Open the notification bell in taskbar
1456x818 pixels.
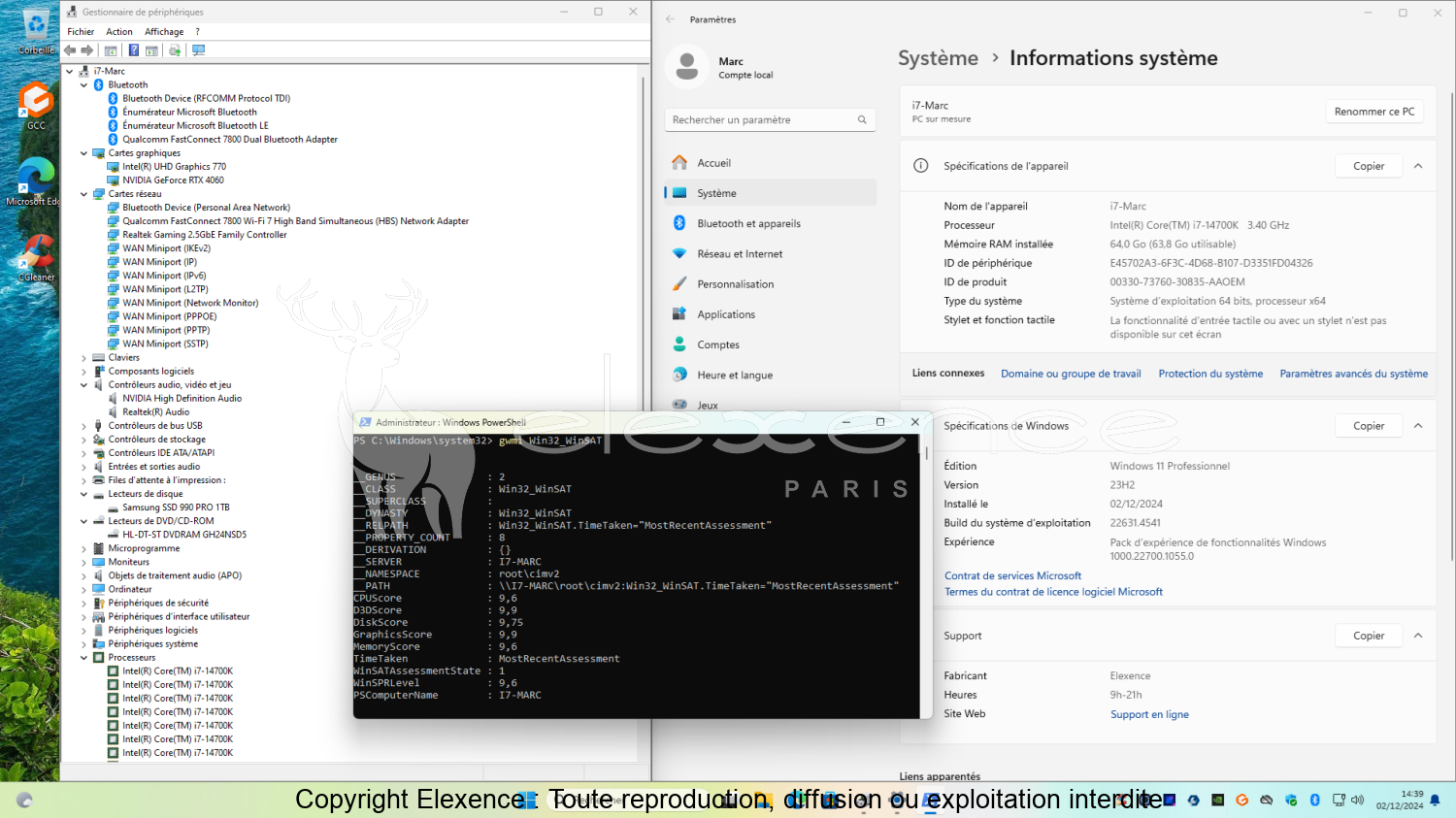(x=1435, y=801)
